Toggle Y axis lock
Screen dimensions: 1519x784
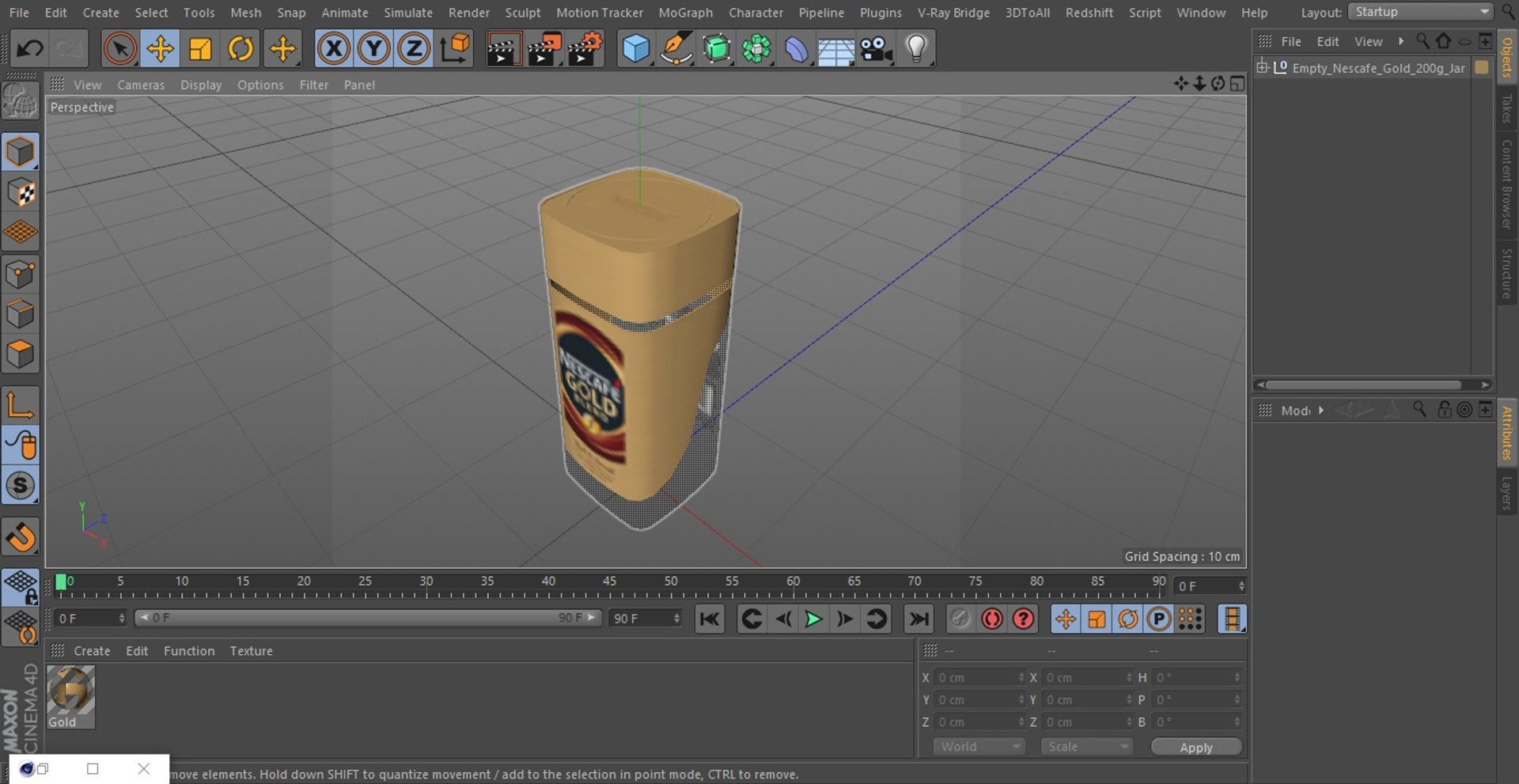tap(374, 49)
